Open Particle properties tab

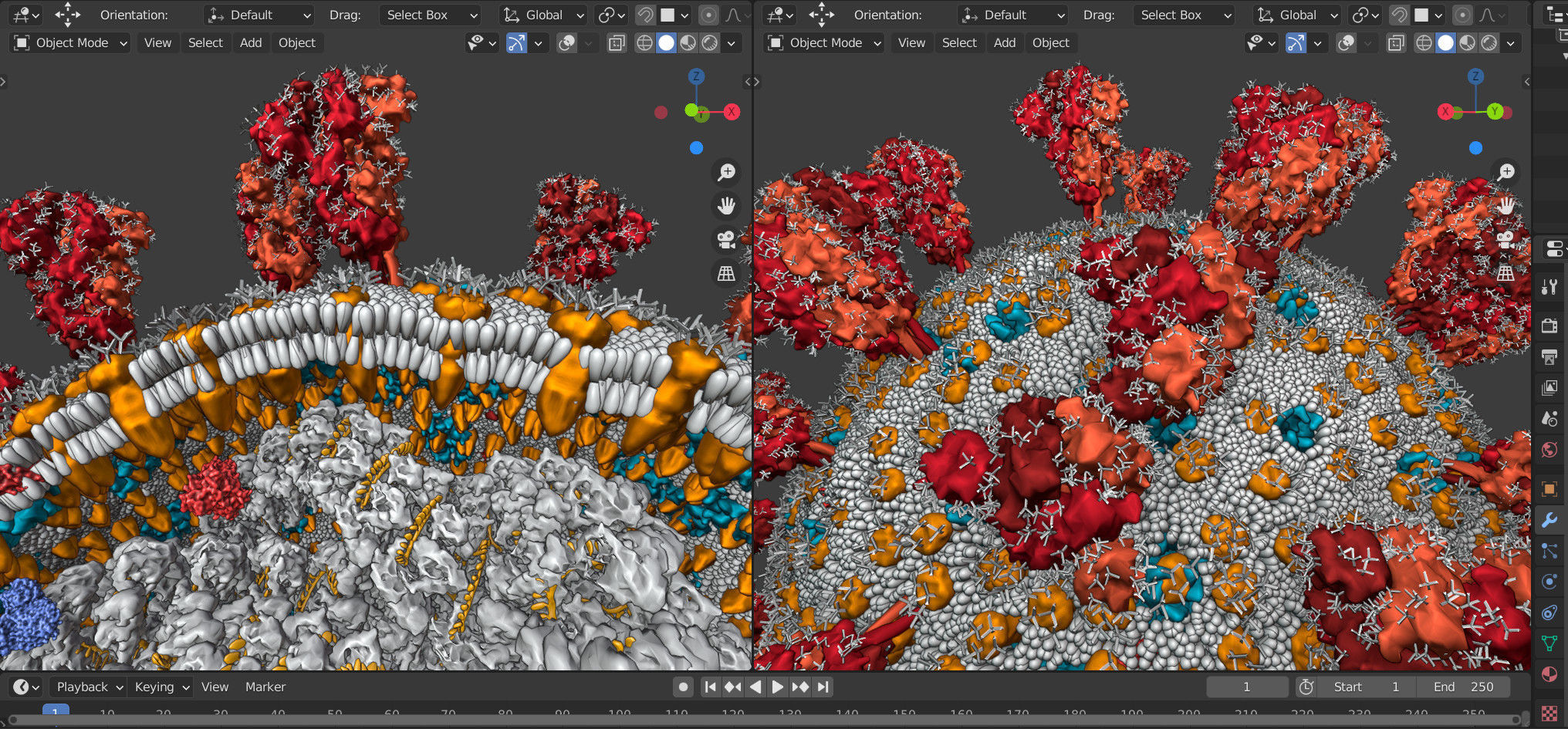click(x=1549, y=551)
